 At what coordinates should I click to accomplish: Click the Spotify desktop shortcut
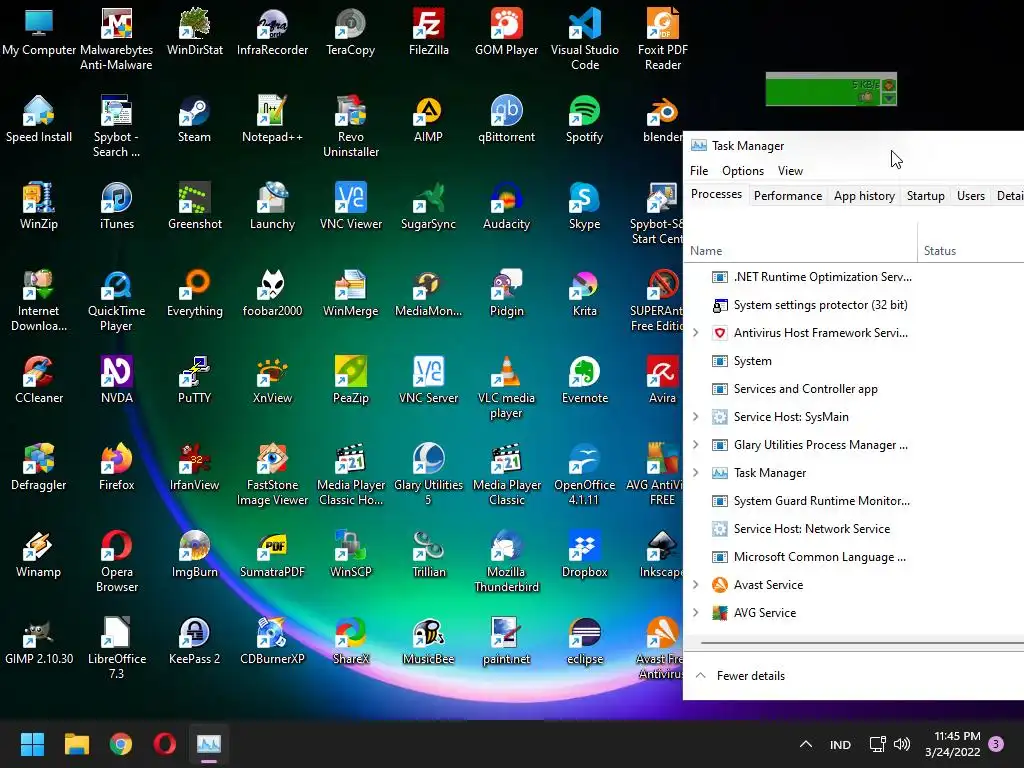(584, 120)
